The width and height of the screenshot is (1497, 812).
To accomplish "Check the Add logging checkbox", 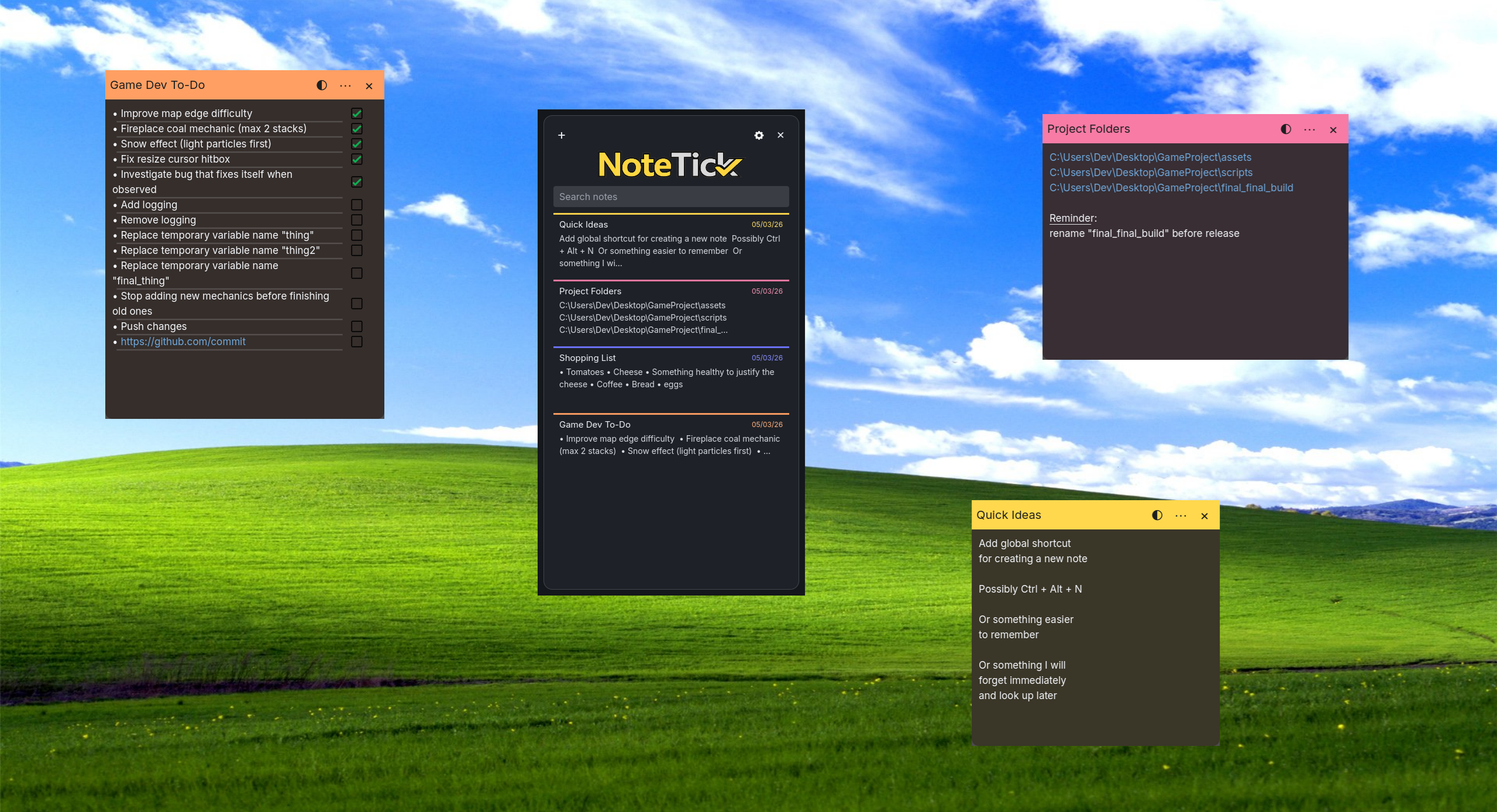I will 357,205.
